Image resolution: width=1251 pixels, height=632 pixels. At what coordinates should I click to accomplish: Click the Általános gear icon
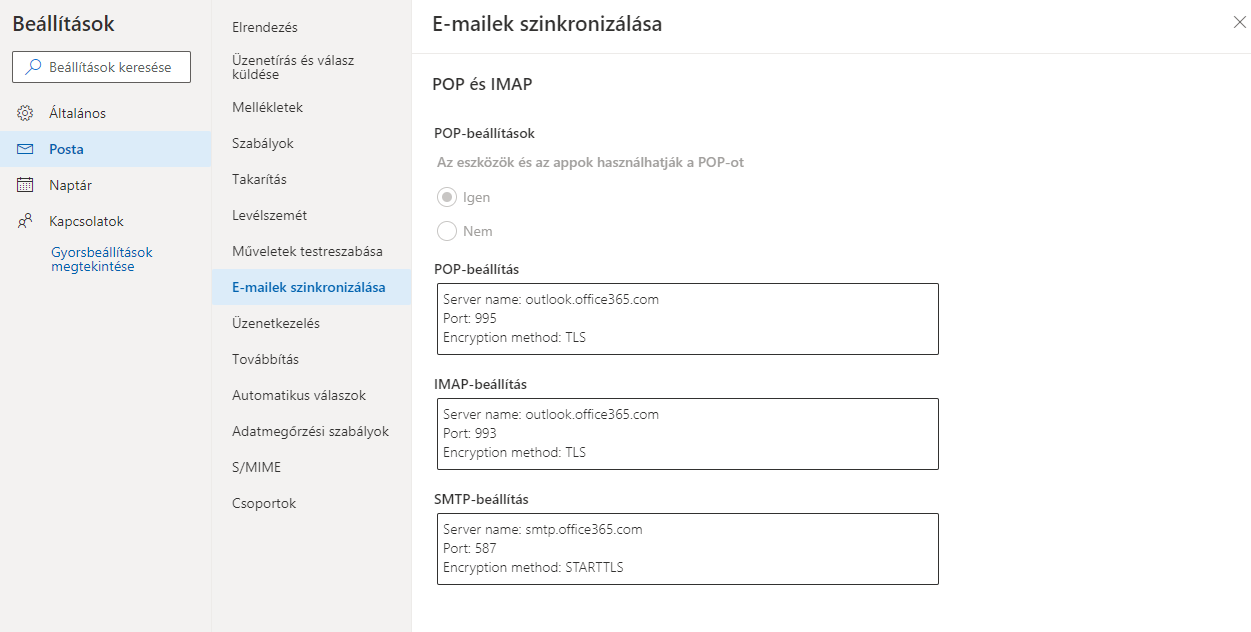(x=26, y=113)
